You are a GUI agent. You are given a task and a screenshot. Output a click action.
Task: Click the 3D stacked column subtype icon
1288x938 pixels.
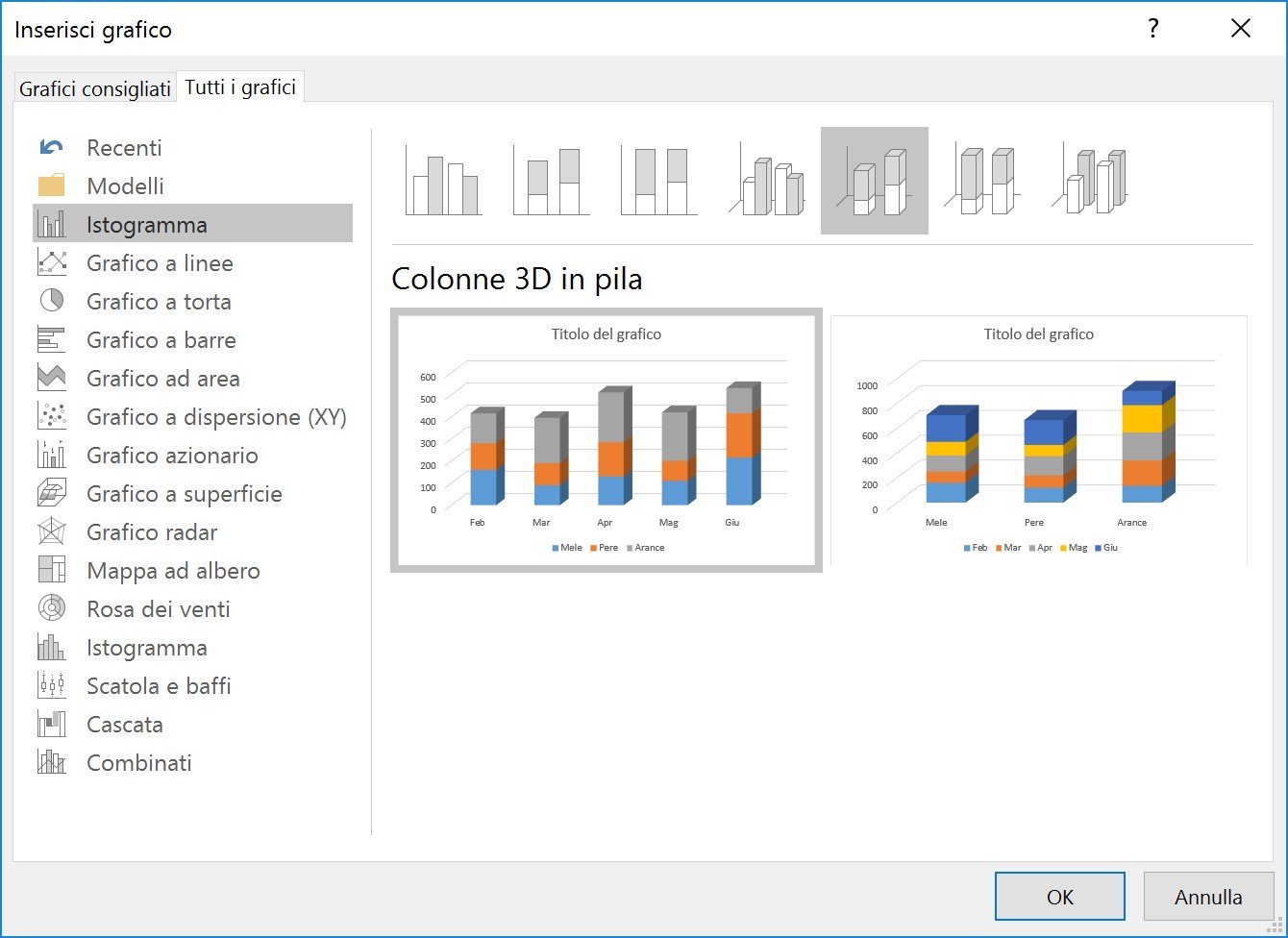(875, 181)
